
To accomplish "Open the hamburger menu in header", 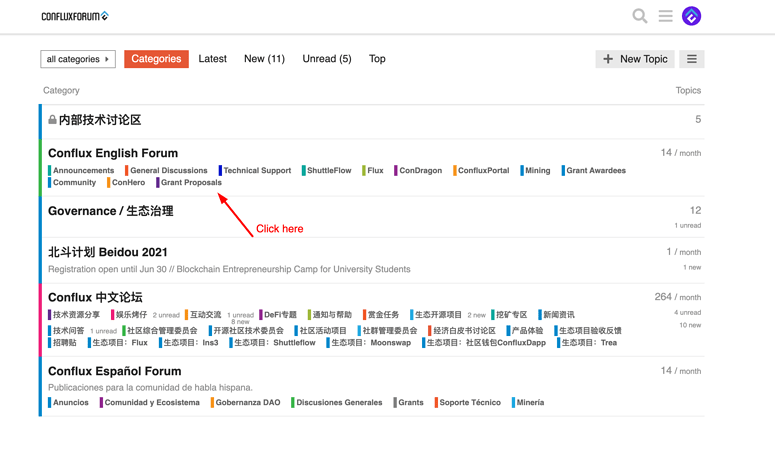I will coord(665,16).
